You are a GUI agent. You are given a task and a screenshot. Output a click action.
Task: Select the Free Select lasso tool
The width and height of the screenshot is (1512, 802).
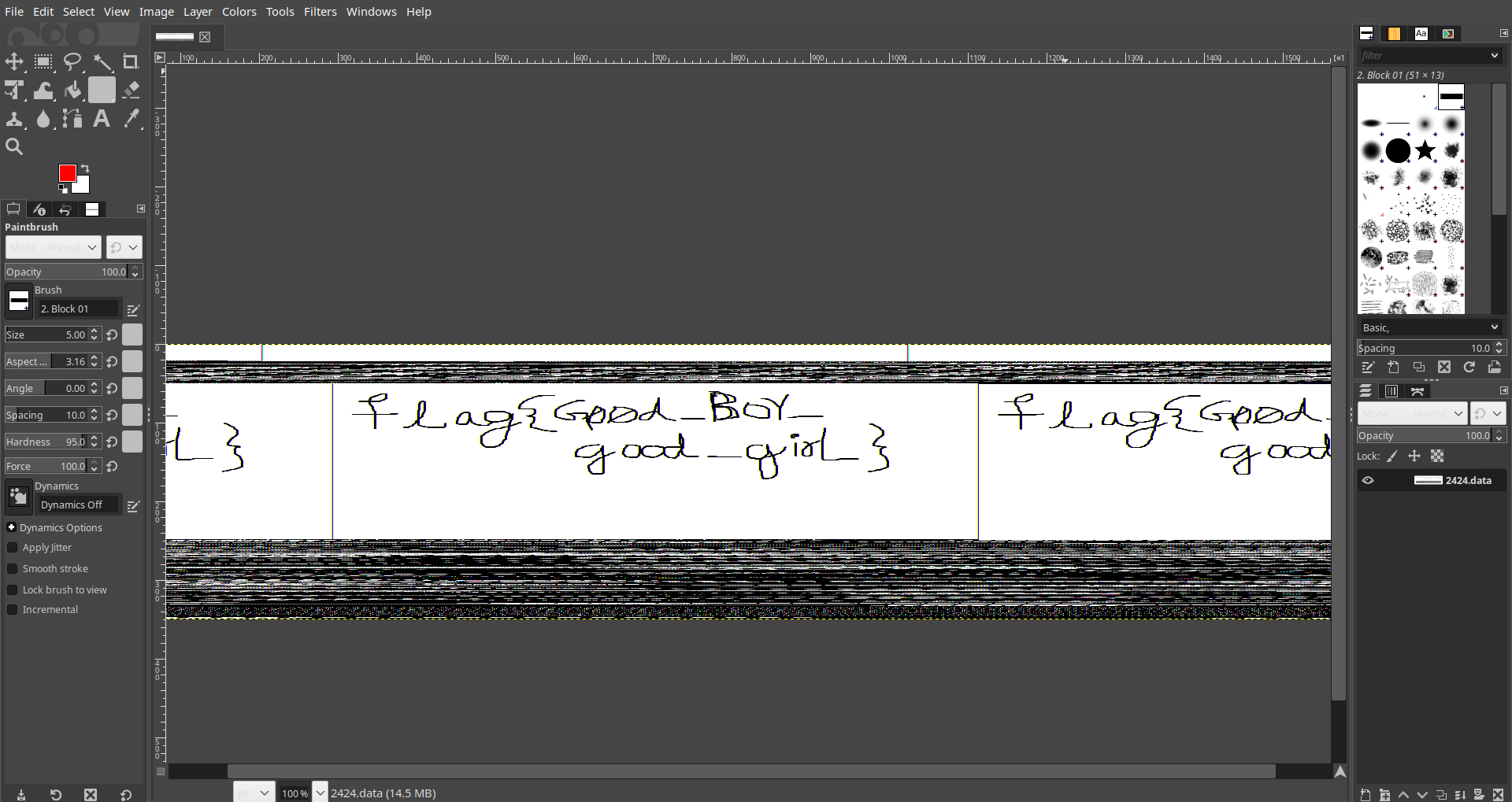(72, 61)
